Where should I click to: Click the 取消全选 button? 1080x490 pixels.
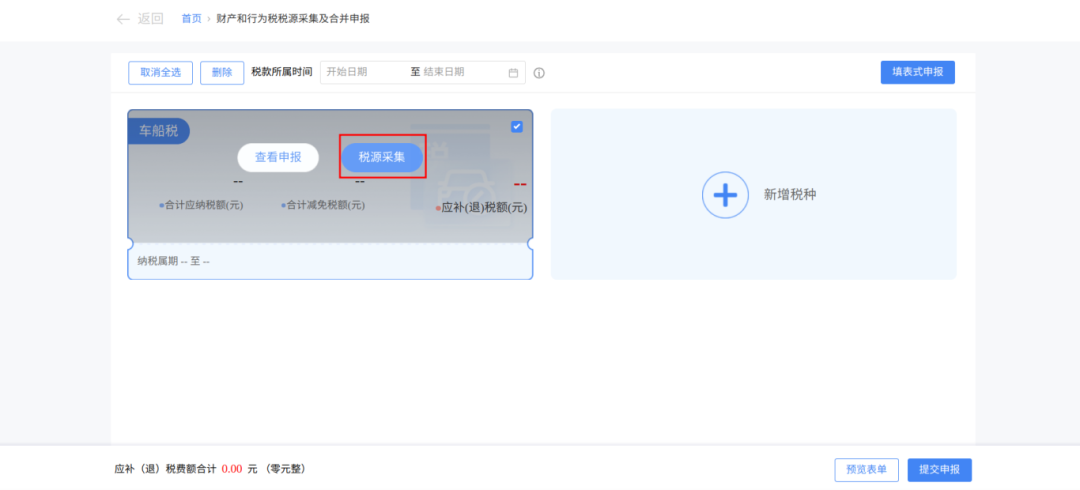[x=160, y=72]
